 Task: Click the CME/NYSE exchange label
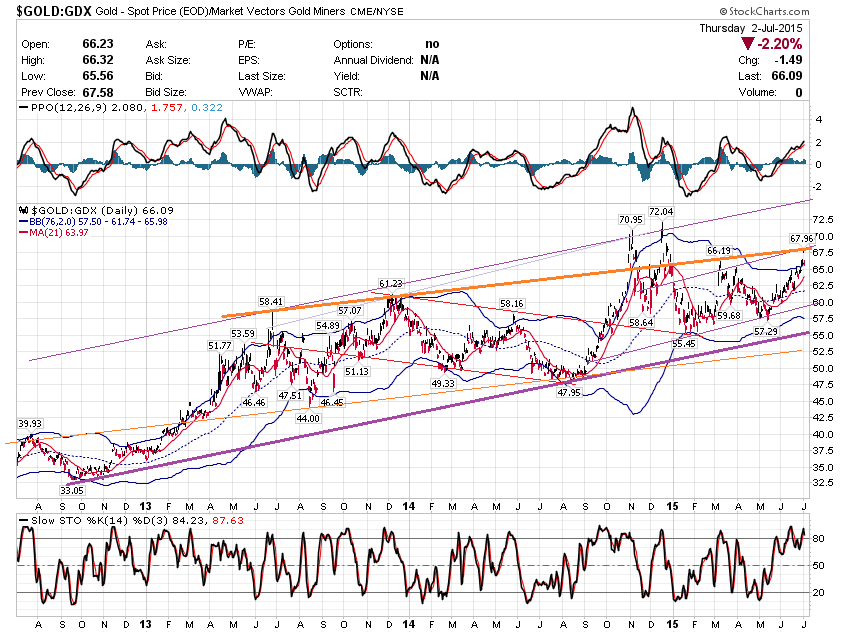click(x=377, y=11)
